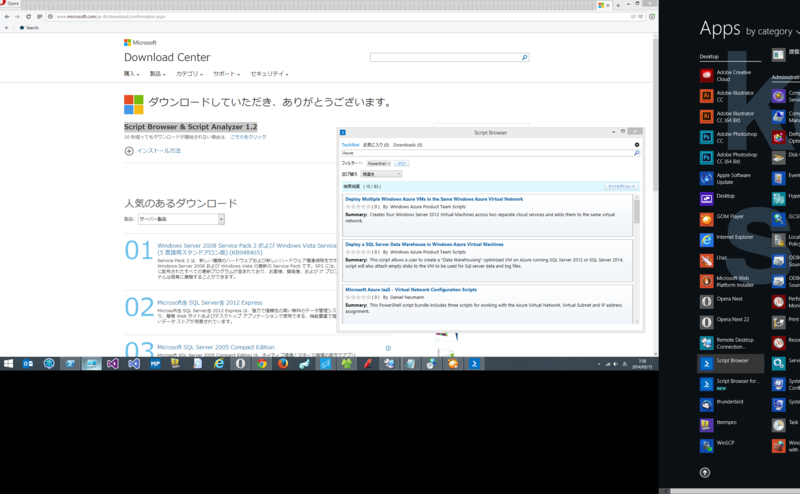800x494 pixels.
Task: Switch to お気に入り (0) tab
Action: pyautogui.click(x=376, y=145)
